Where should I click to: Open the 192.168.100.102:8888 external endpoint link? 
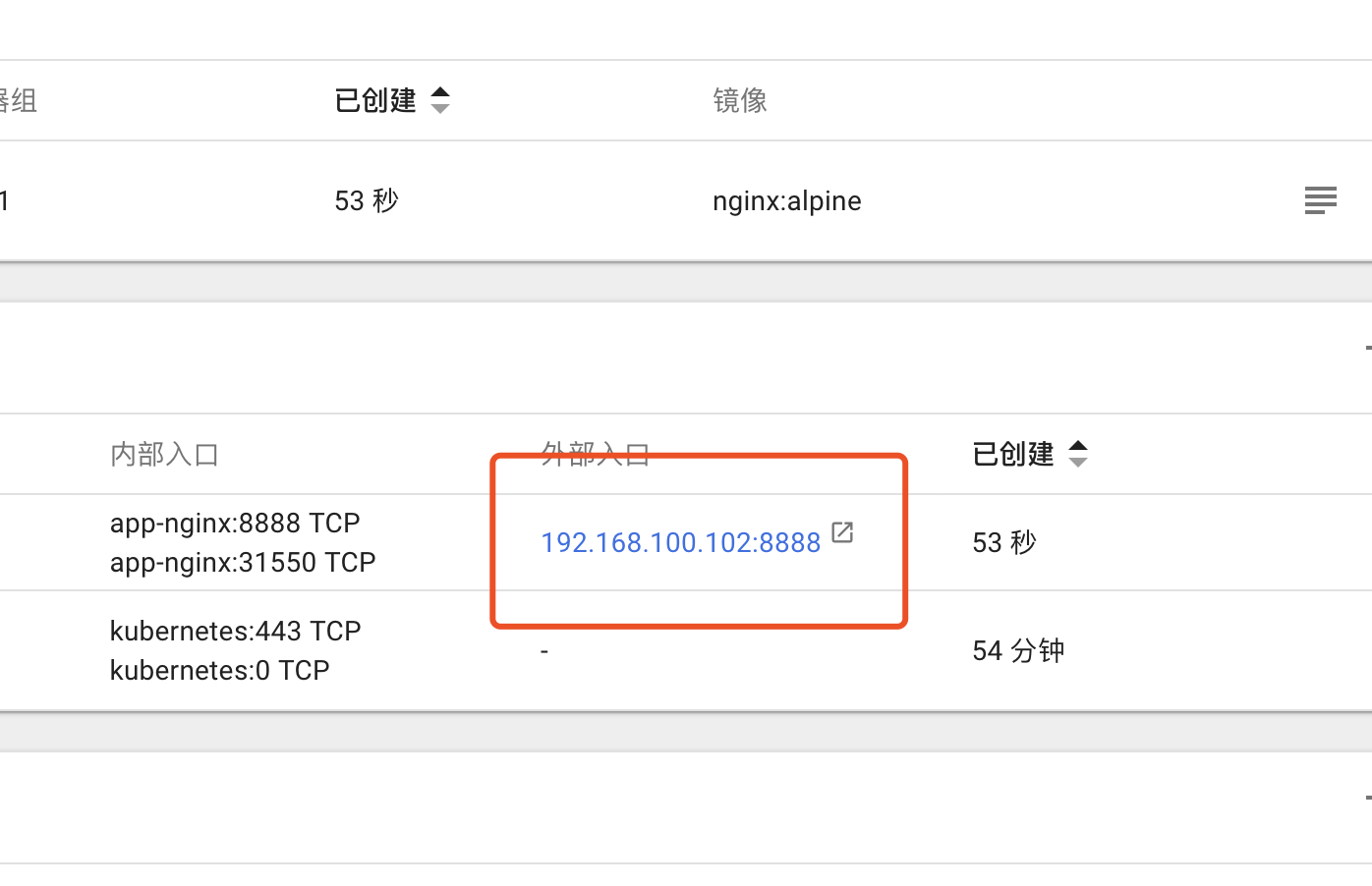coord(680,542)
